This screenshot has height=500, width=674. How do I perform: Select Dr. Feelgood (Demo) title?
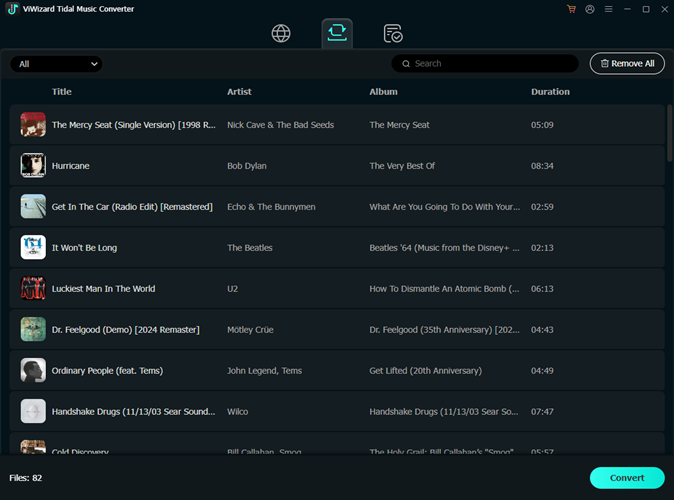click(x=126, y=330)
